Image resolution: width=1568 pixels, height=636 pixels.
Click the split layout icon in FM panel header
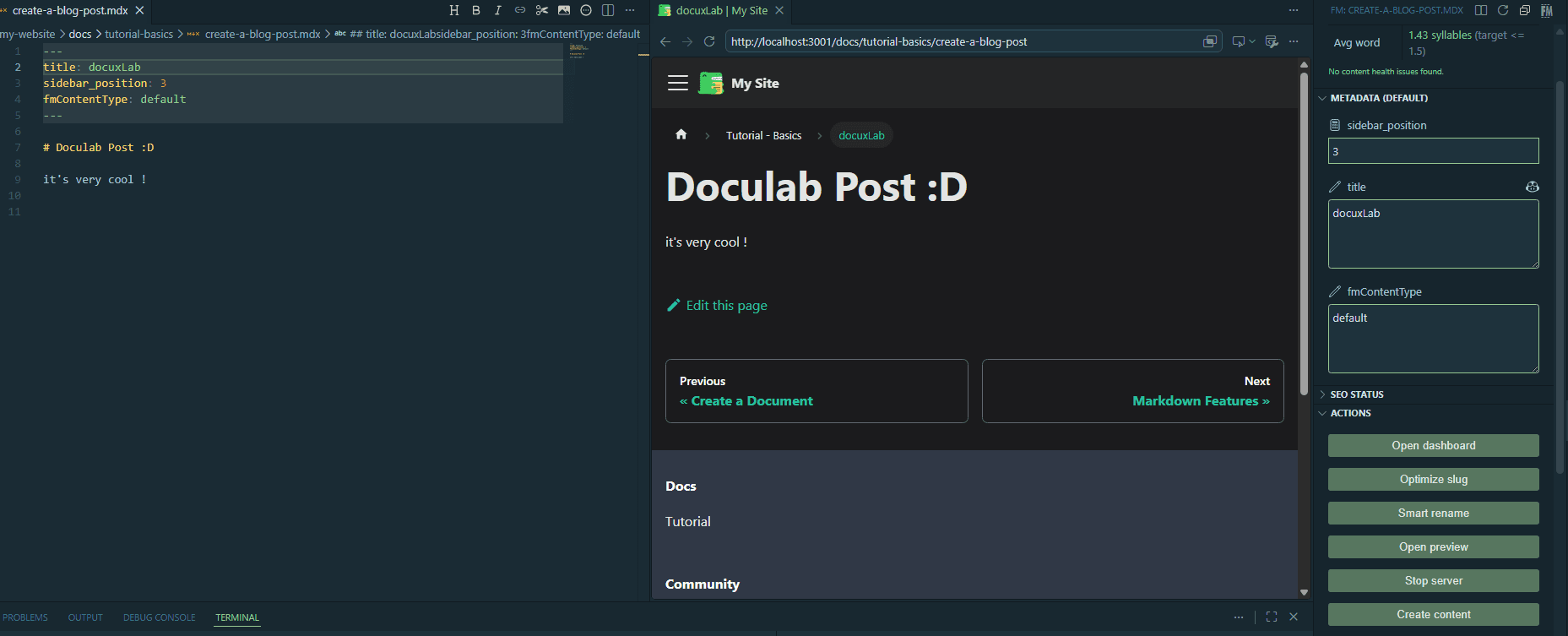[x=1481, y=10]
